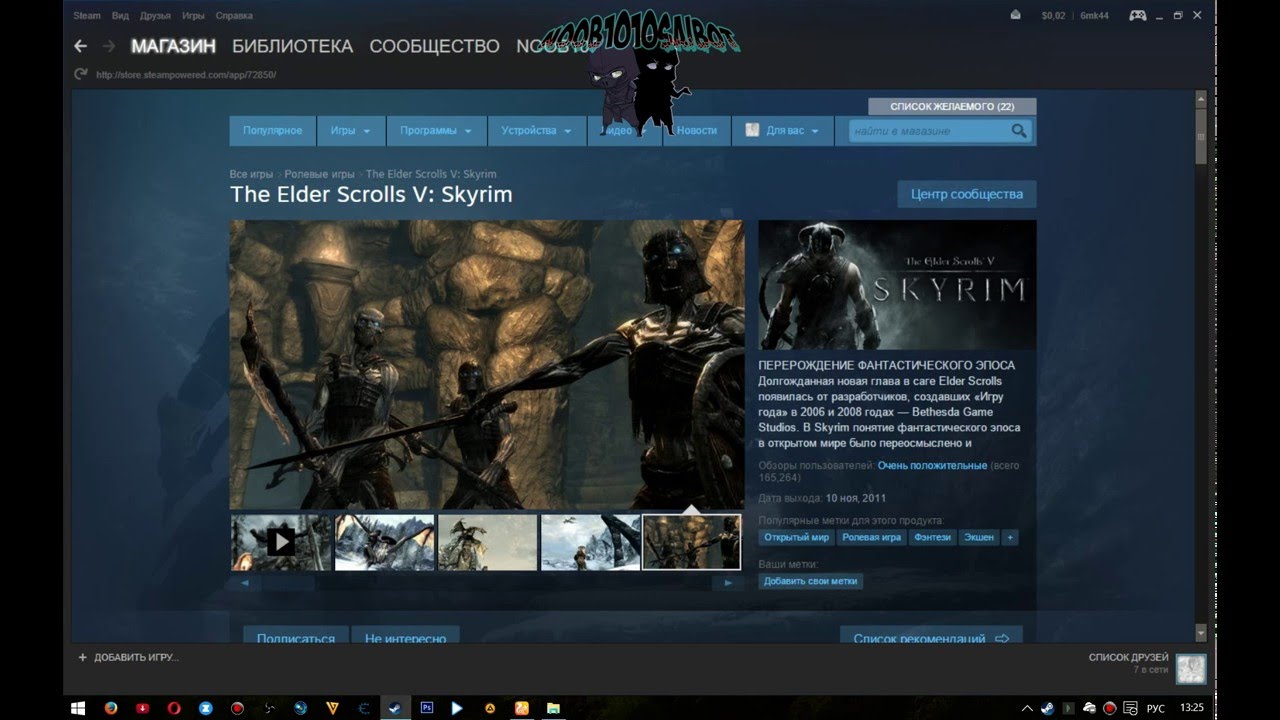Open the Игры menu in menu bar
The image size is (1280, 720).
[x=193, y=16]
